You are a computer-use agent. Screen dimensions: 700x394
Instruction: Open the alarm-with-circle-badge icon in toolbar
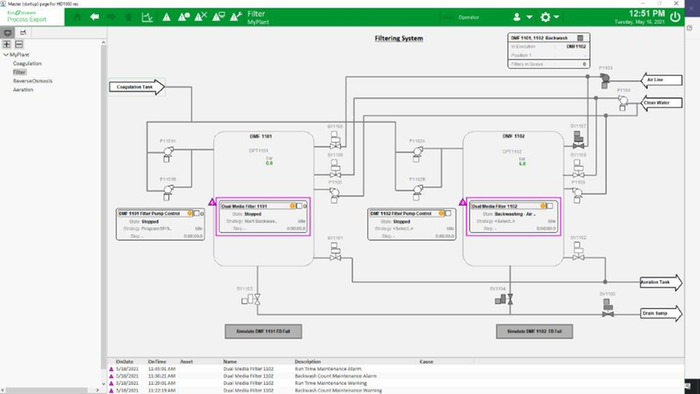click(183, 17)
